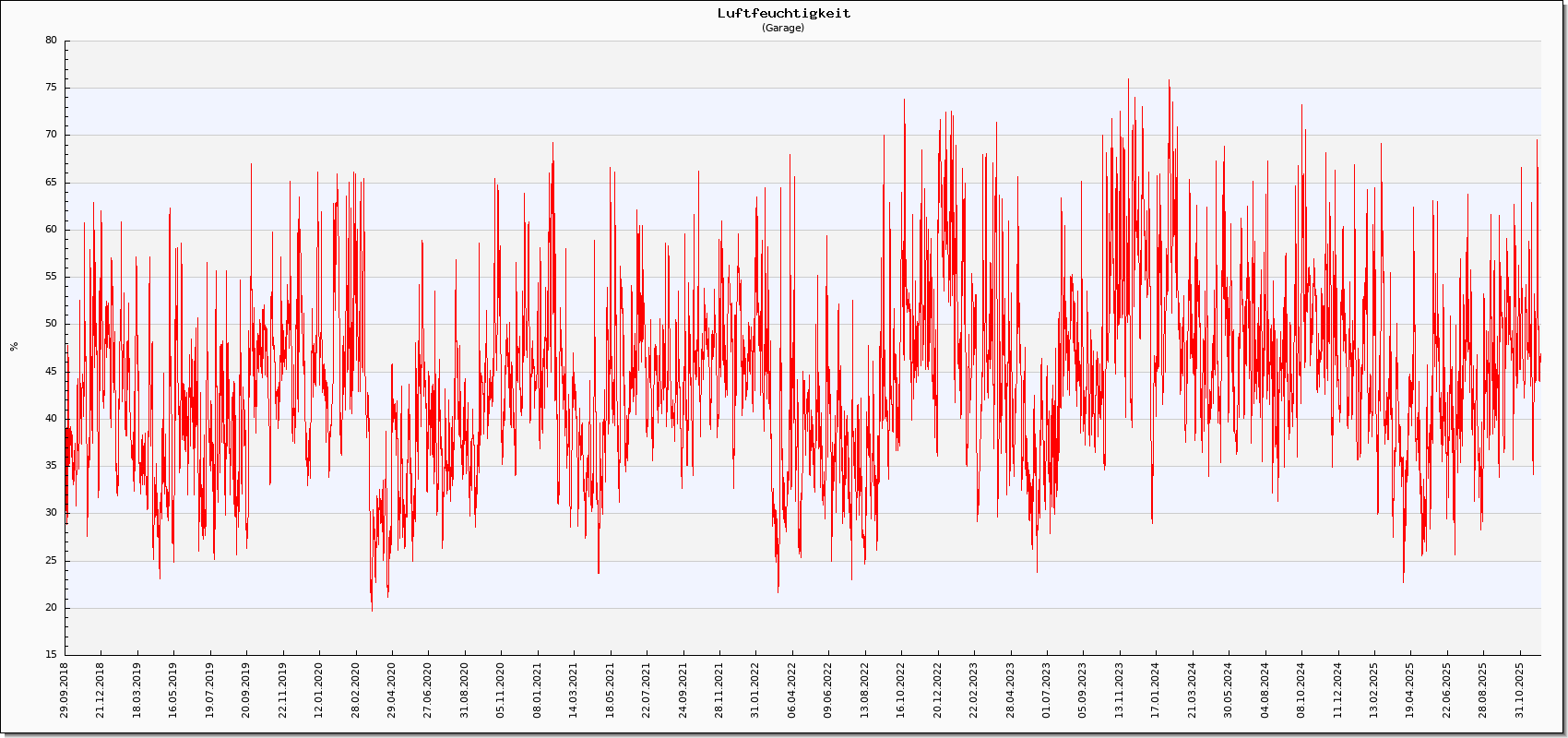Select the 19.04.2025 date label

click(1410, 691)
